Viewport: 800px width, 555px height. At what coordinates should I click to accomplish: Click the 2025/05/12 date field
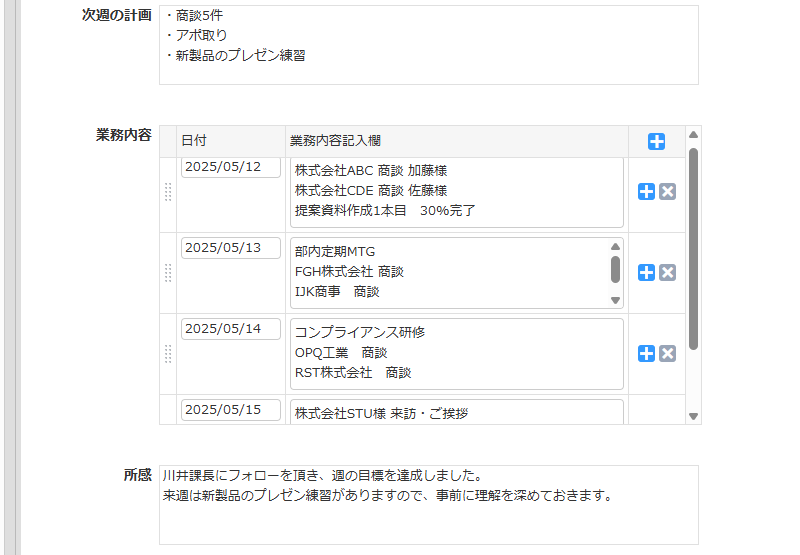click(230, 167)
